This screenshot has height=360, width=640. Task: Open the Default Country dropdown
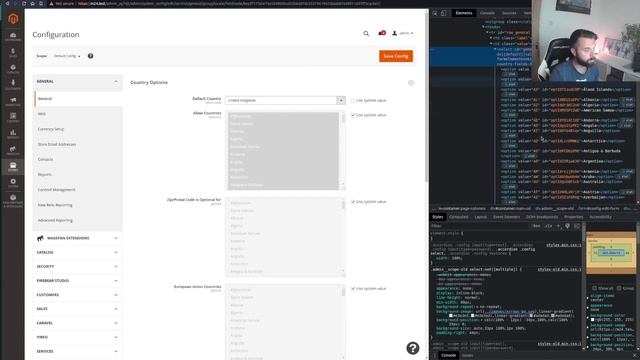(285, 100)
